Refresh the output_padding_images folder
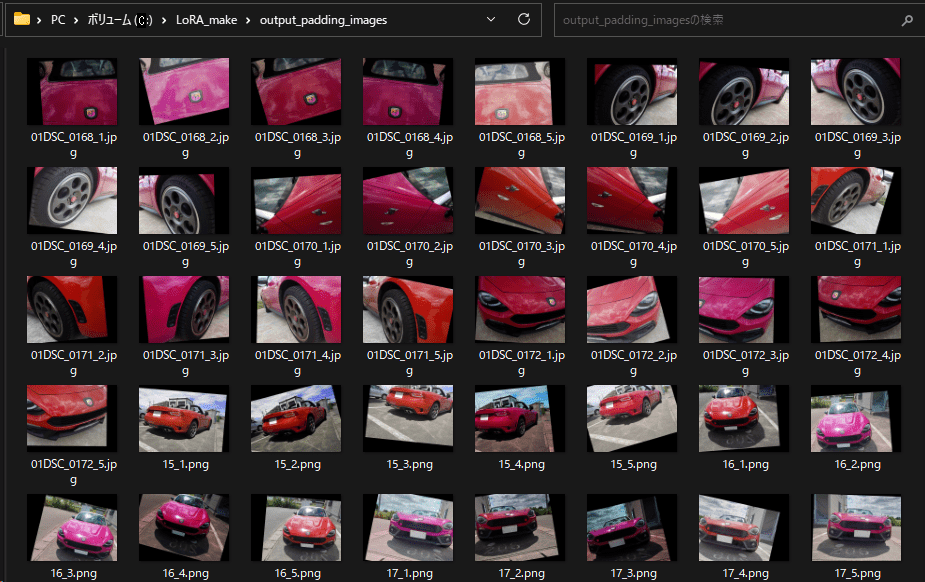The width and height of the screenshot is (925, 582). pos(524,19)
